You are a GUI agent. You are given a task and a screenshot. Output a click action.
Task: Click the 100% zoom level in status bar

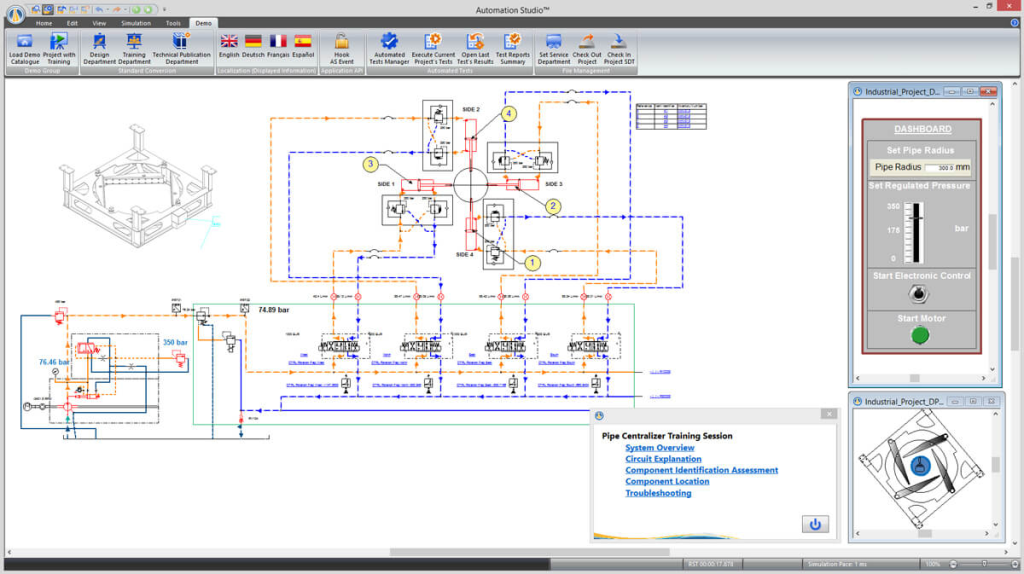click(933, 564)
